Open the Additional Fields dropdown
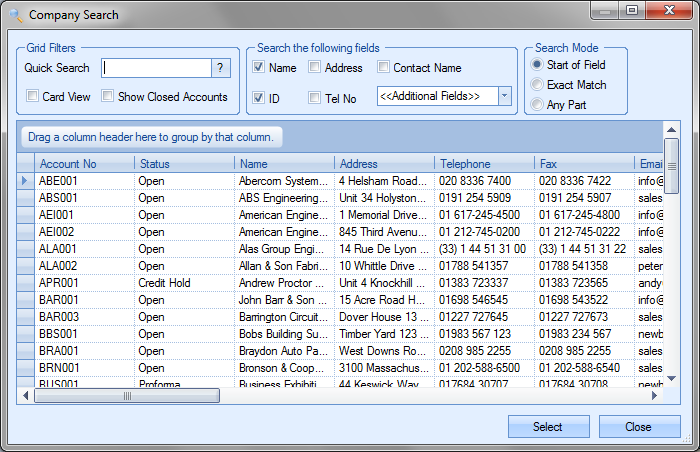700x452 pixels. [x=504, y=96]
